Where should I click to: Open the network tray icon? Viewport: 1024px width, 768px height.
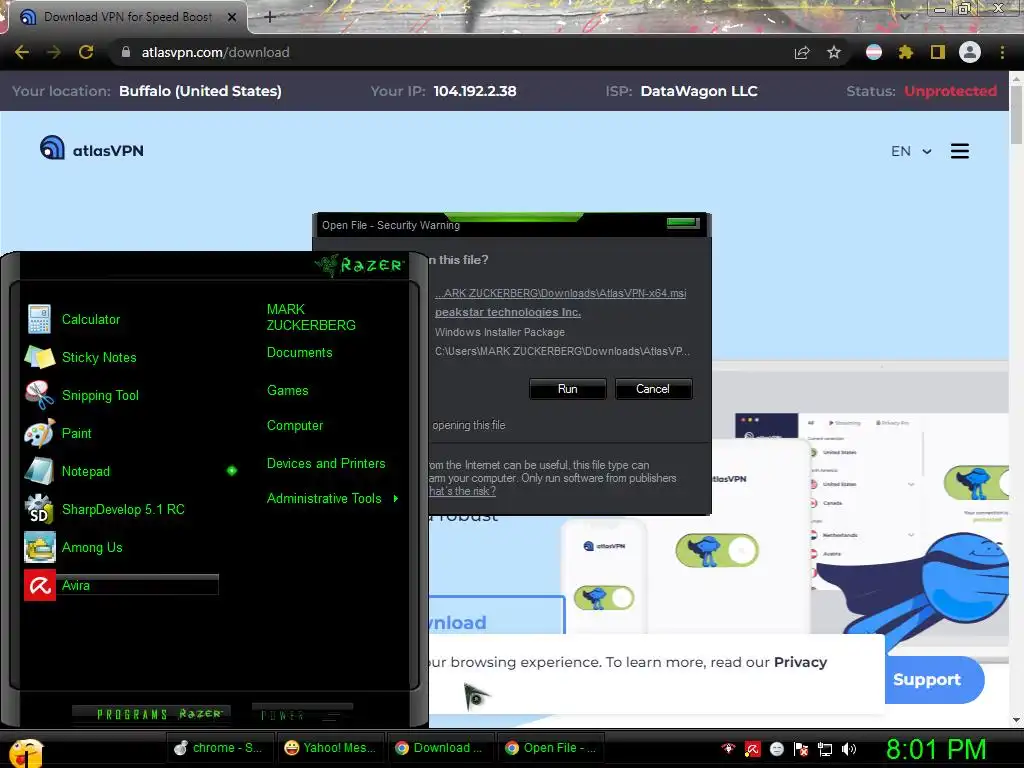tap(825, 749)
